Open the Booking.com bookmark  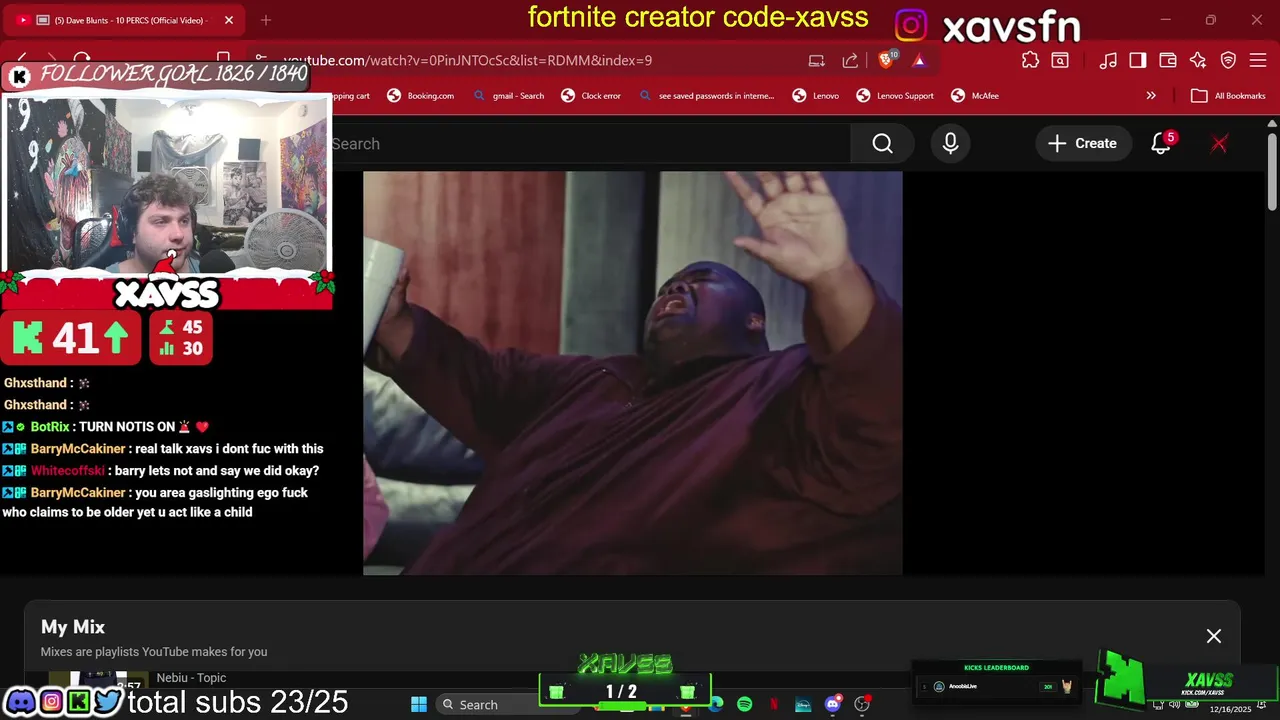coord(421,96)
